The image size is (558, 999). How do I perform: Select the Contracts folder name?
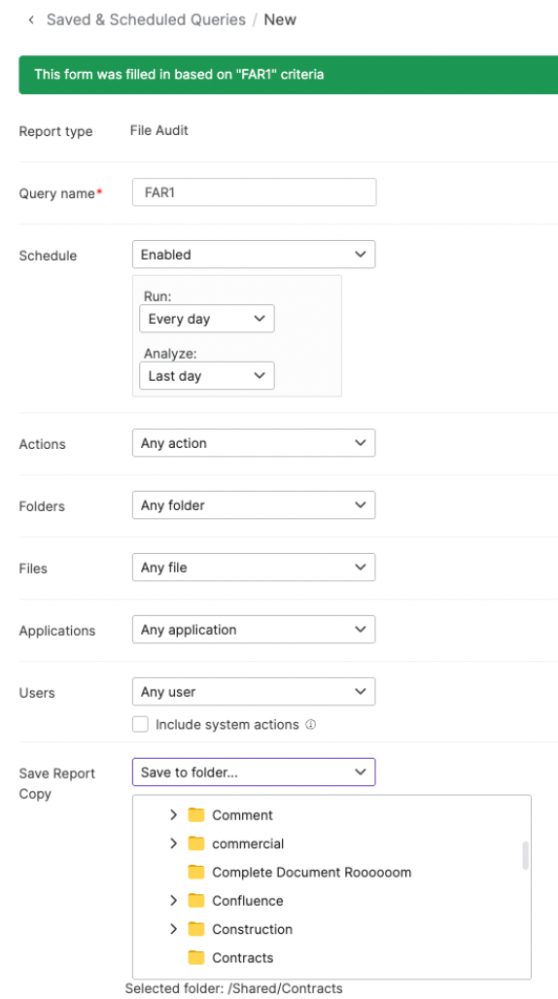click(x=243, y=958)
